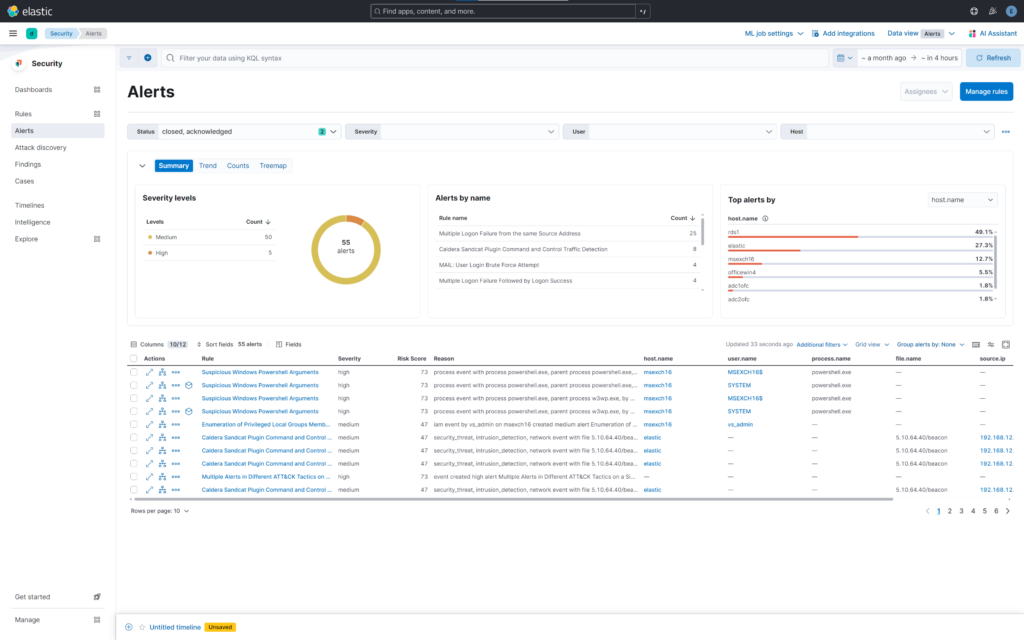Toggle alerts table full screen icon

tap(1006, 344)
